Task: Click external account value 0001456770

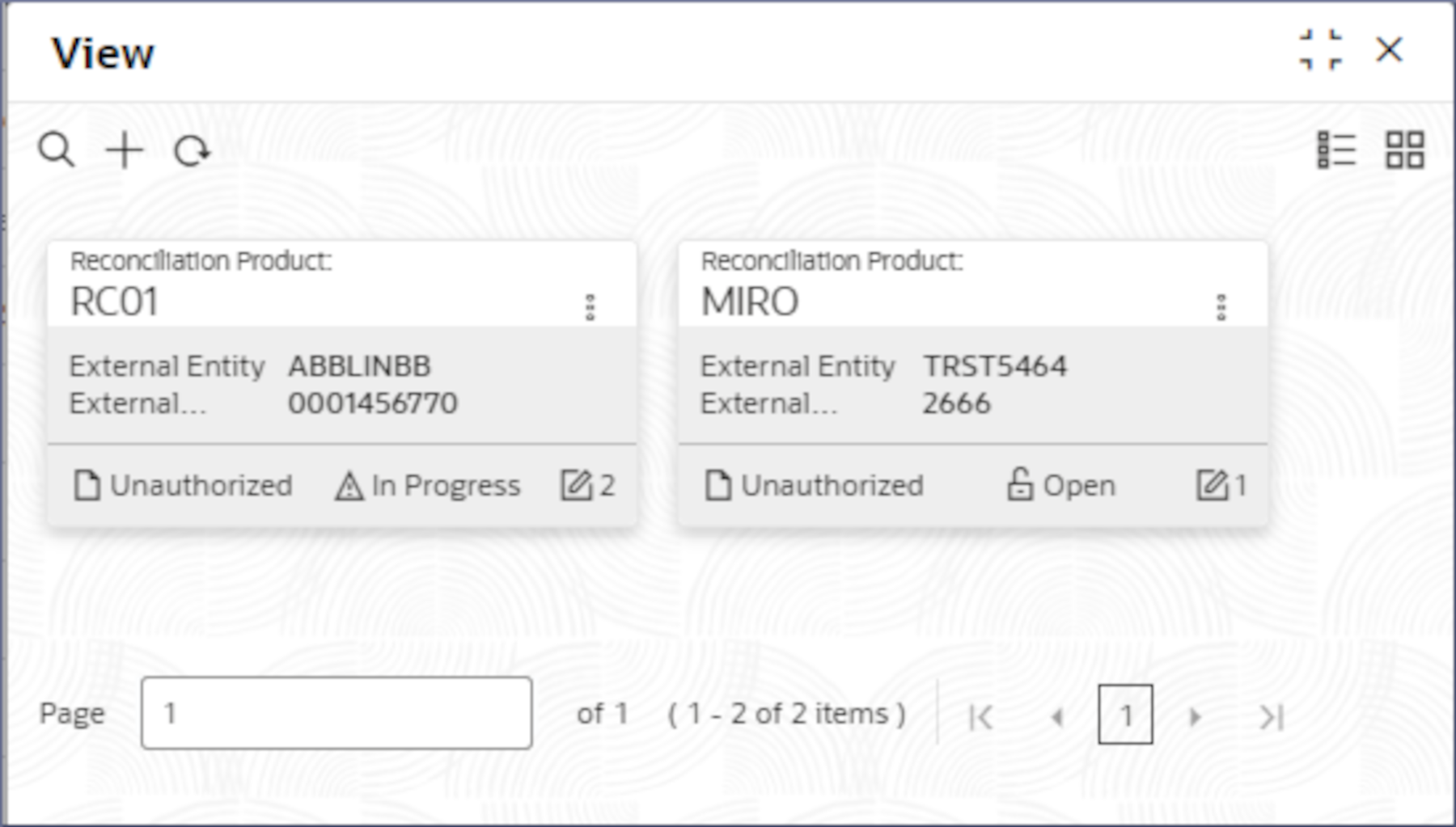Action: coord(373,403)
